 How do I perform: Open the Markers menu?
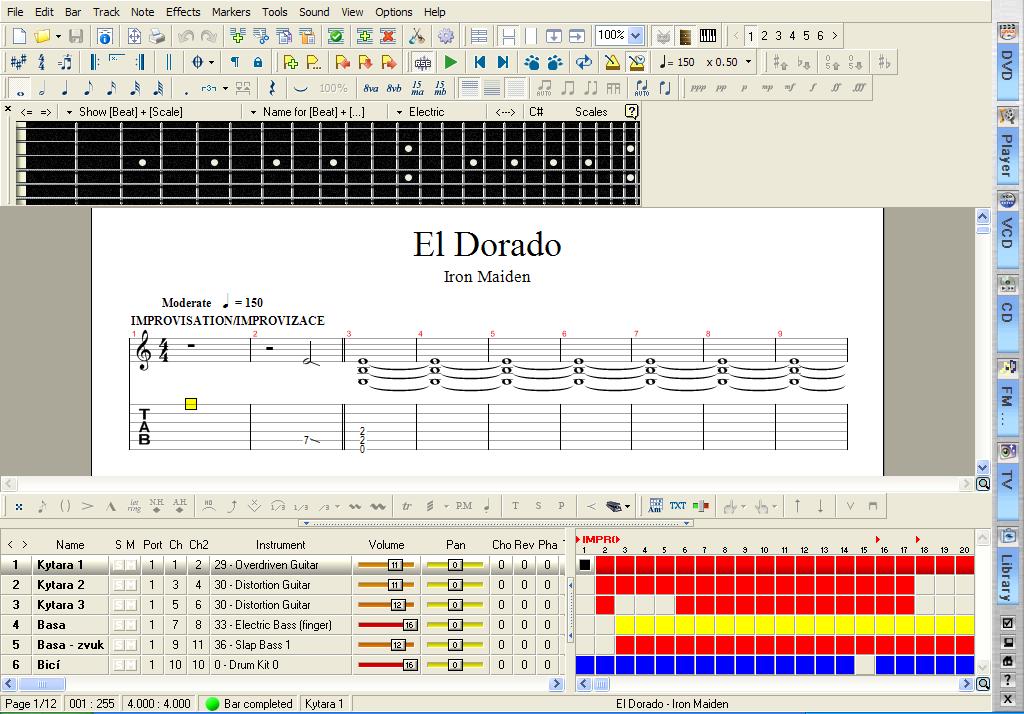click(x=231, y=12)
